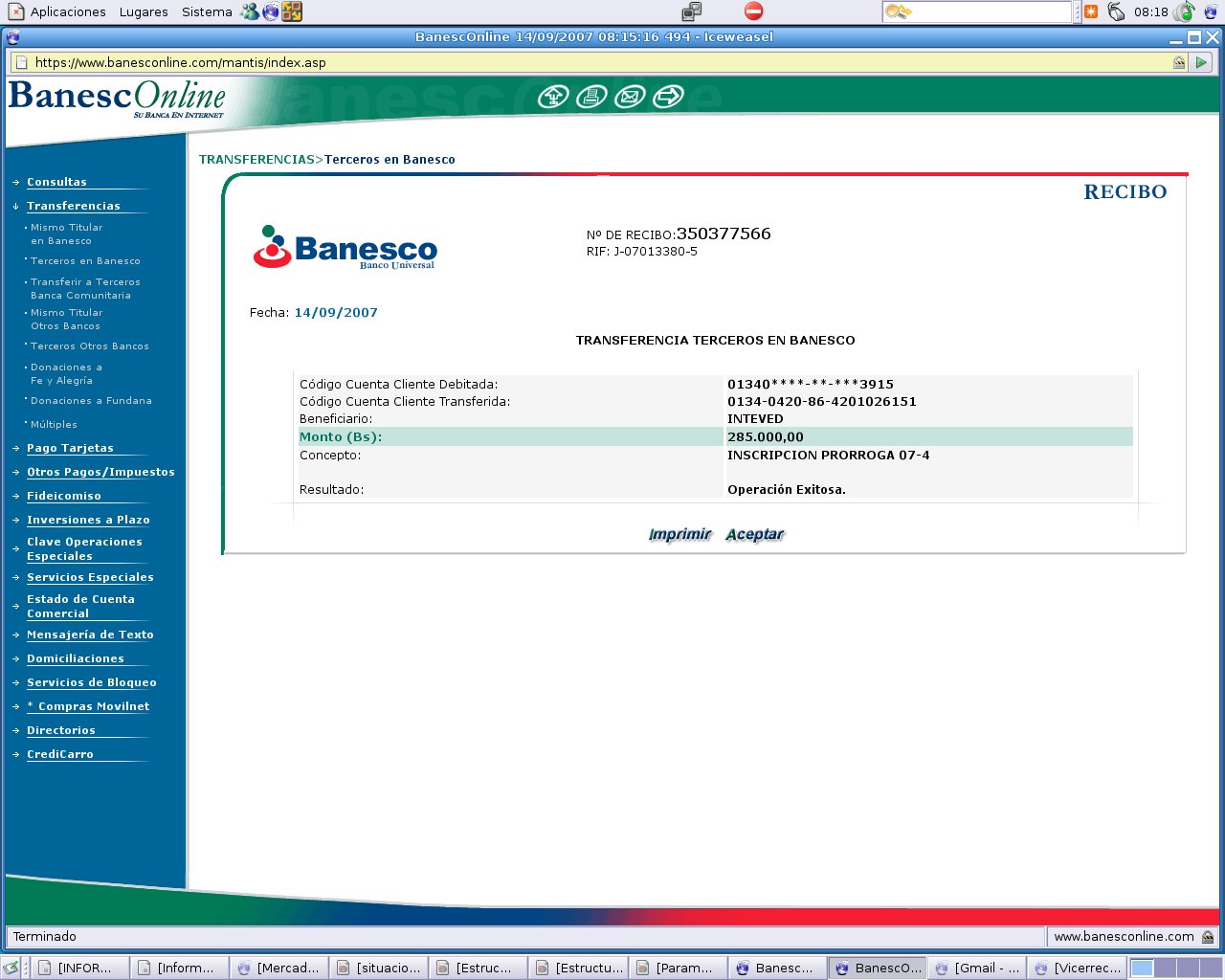Open Donaciones a Fe y Alegría
The height and width of the screenshot is (980, 1225).
tap(66, 374)
